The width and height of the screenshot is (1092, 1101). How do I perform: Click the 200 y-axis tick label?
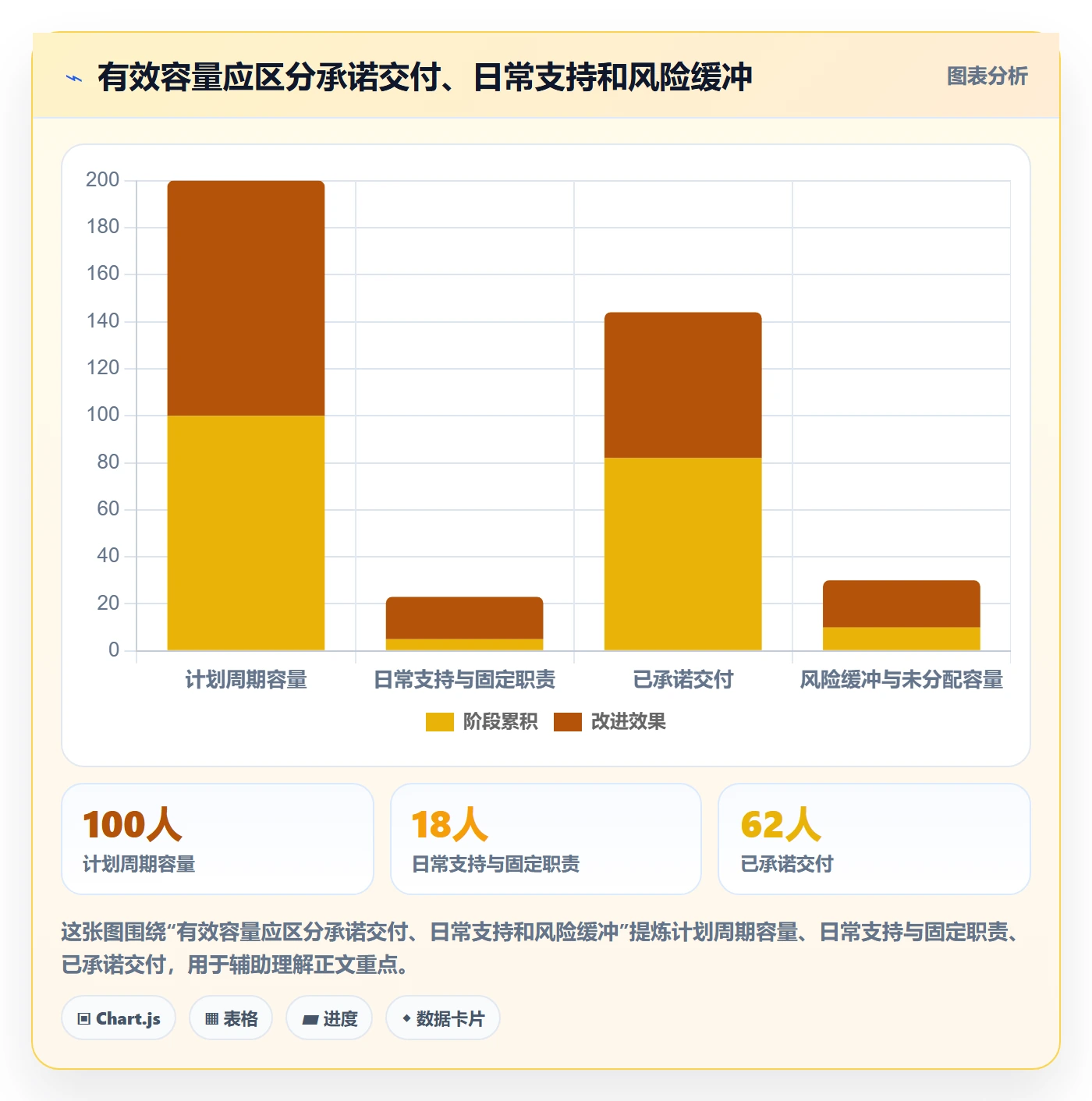(x=102, y=180)
